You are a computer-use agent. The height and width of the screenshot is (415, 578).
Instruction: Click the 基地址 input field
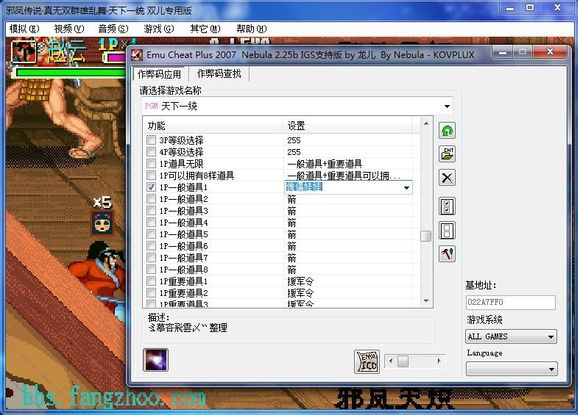[511, 302]
